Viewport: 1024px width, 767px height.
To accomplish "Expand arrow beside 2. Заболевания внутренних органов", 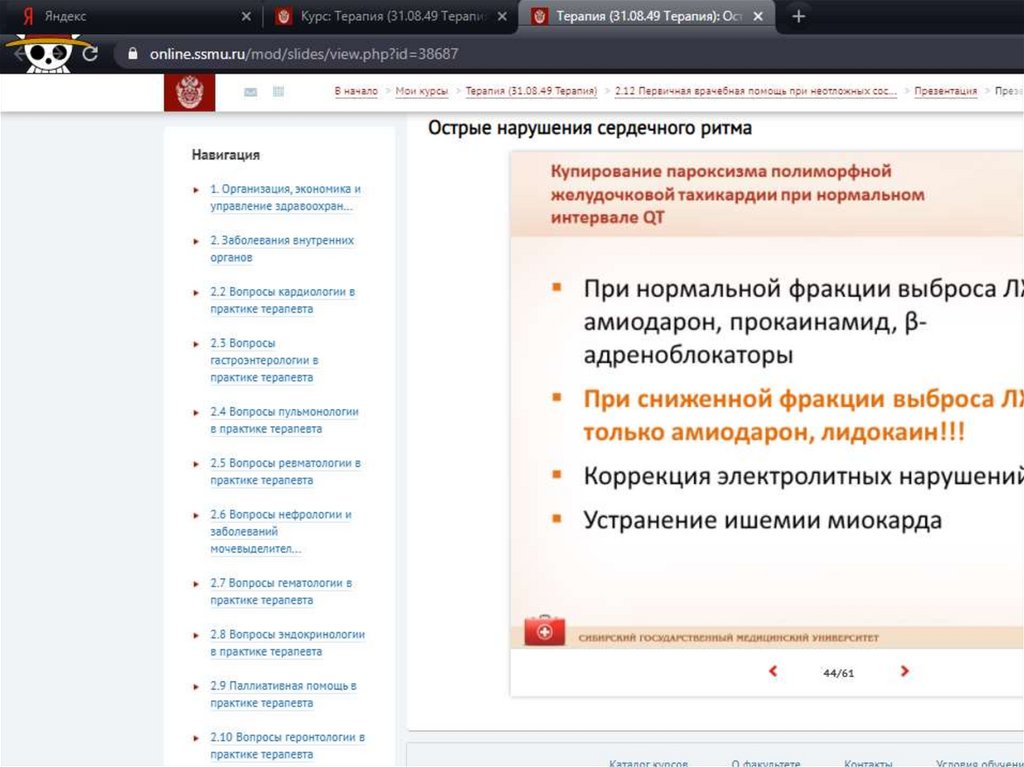I will [196, 242].
